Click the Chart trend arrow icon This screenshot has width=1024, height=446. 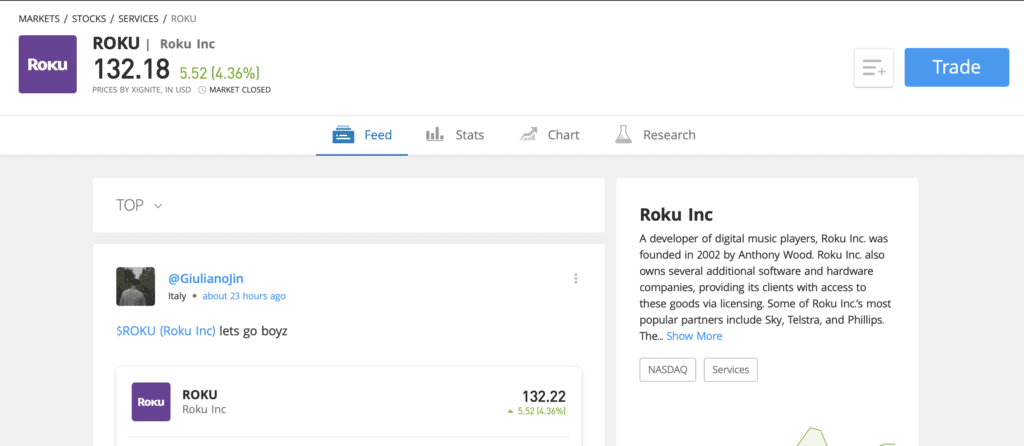528,135
